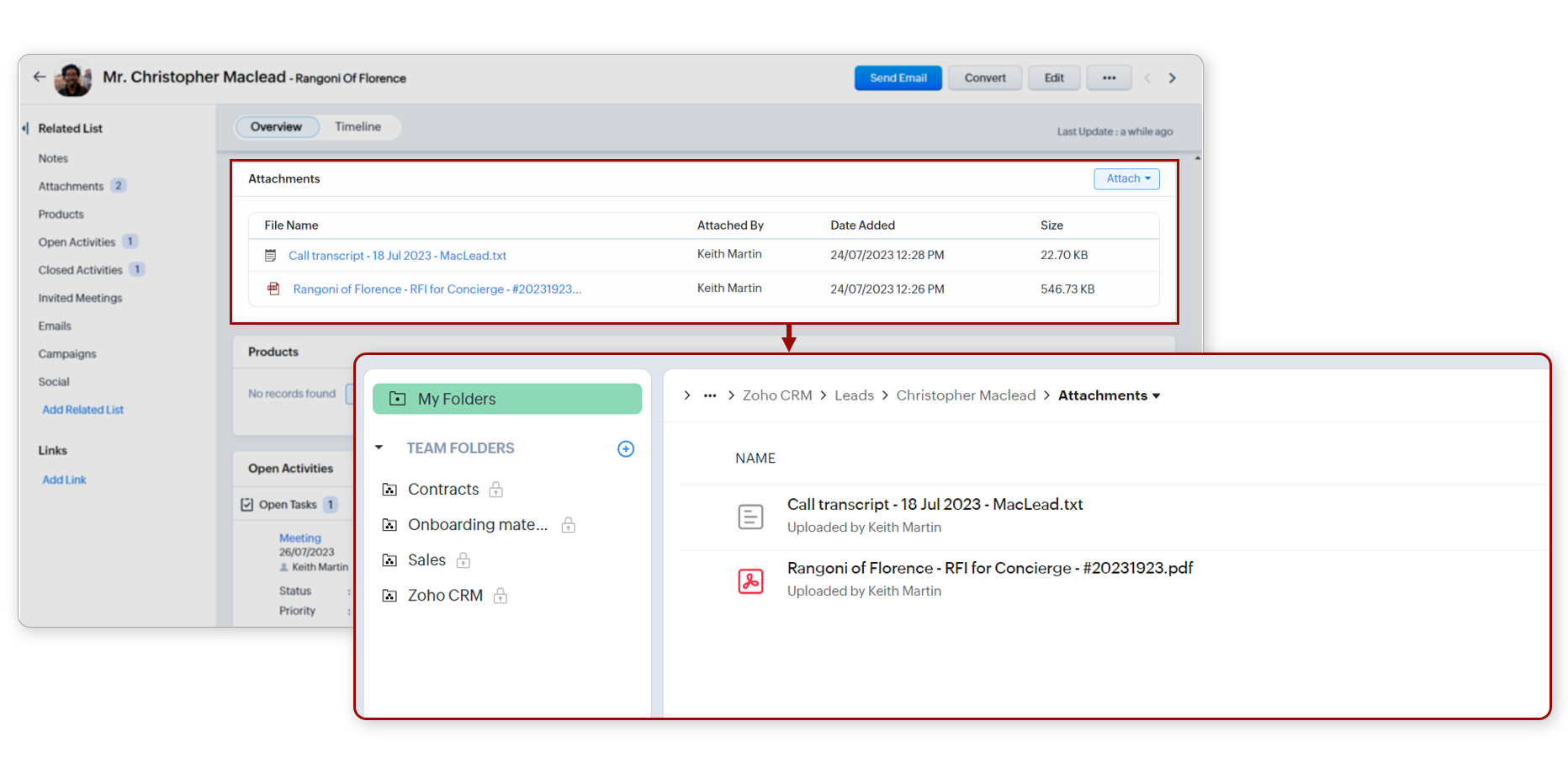Click the add team folder plus icon
This screenshot has height=774, width=1568.
tap(625, 449)
